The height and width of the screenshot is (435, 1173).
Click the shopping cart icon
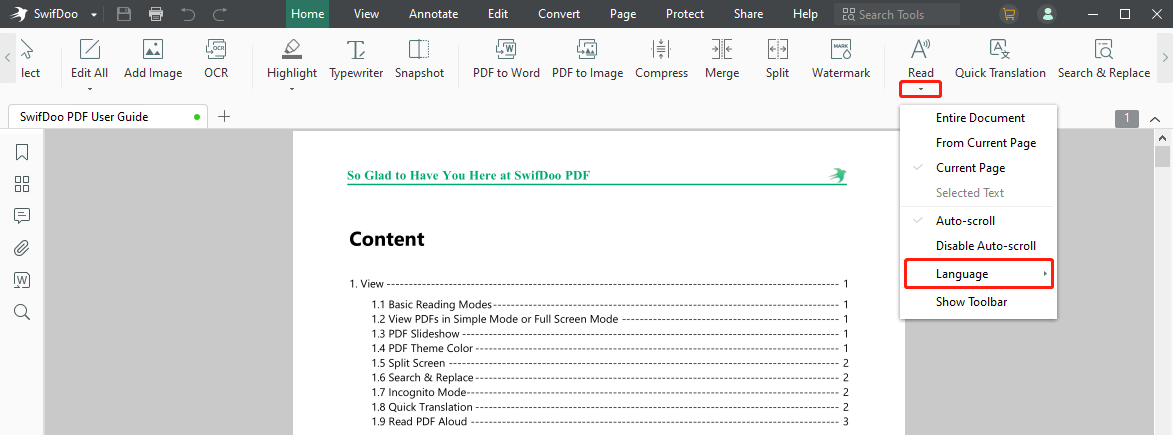[x=1009, y=14]
